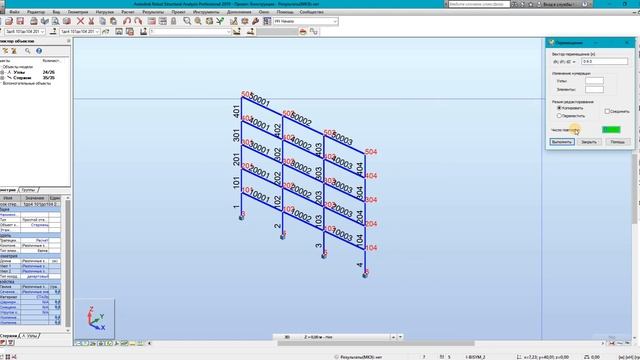Image resolution: width=640 pixels, height=360 pixels.
Task: Expand the Bars tree item showing 35/35
Action: click(2, 78)
